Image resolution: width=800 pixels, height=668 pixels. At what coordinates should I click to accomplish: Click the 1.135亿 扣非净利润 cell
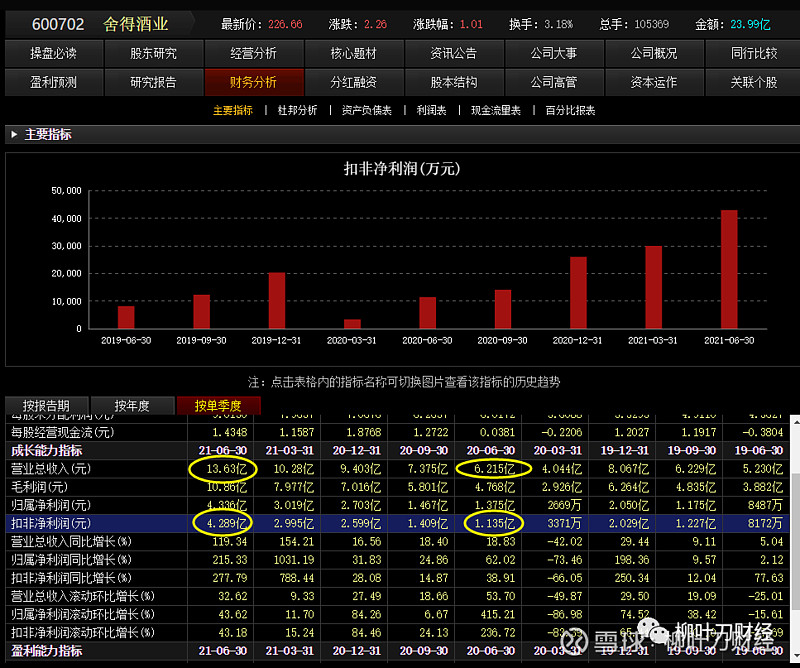495,524
